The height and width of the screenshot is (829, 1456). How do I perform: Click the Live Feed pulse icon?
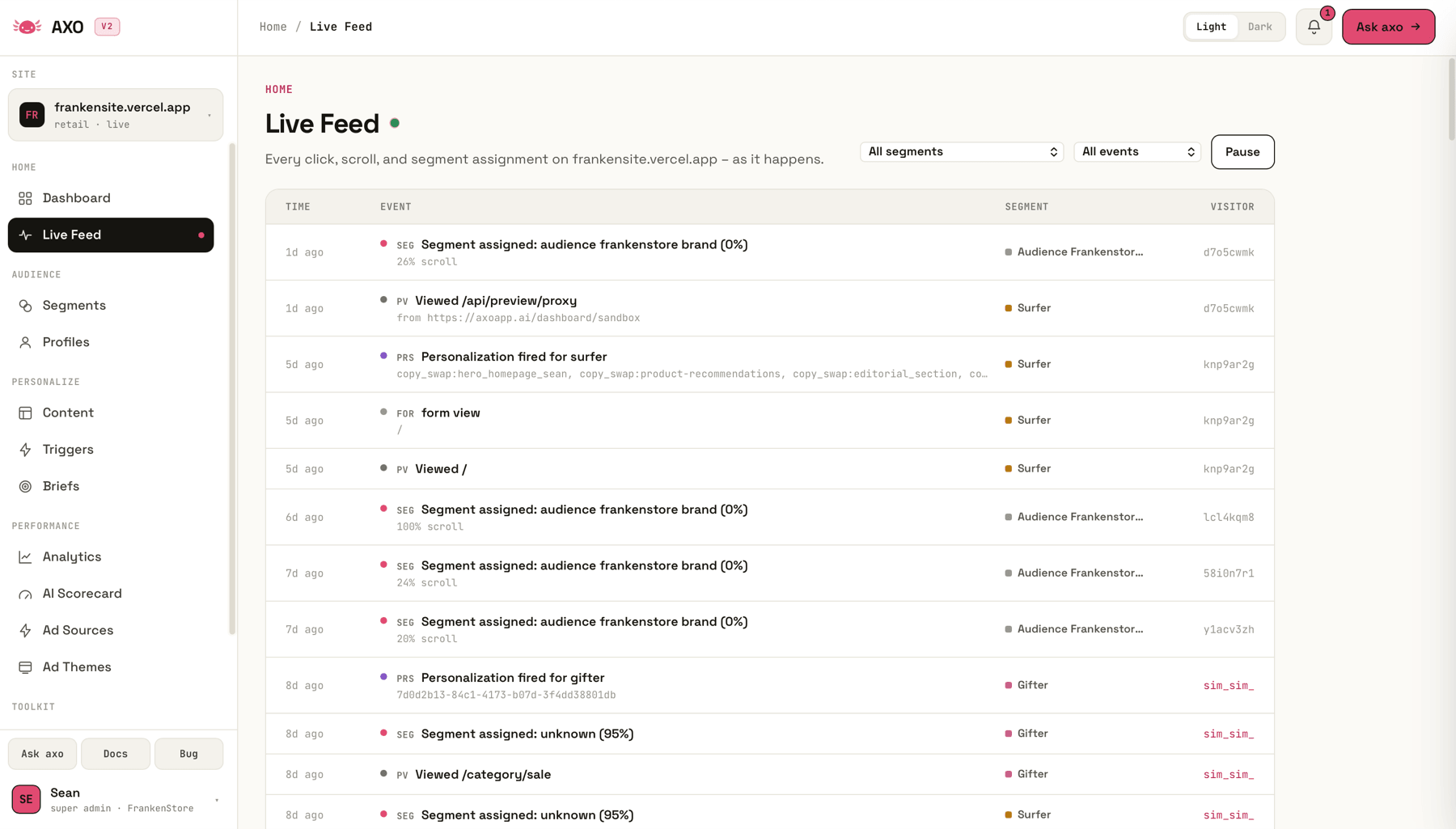point(26,235)
